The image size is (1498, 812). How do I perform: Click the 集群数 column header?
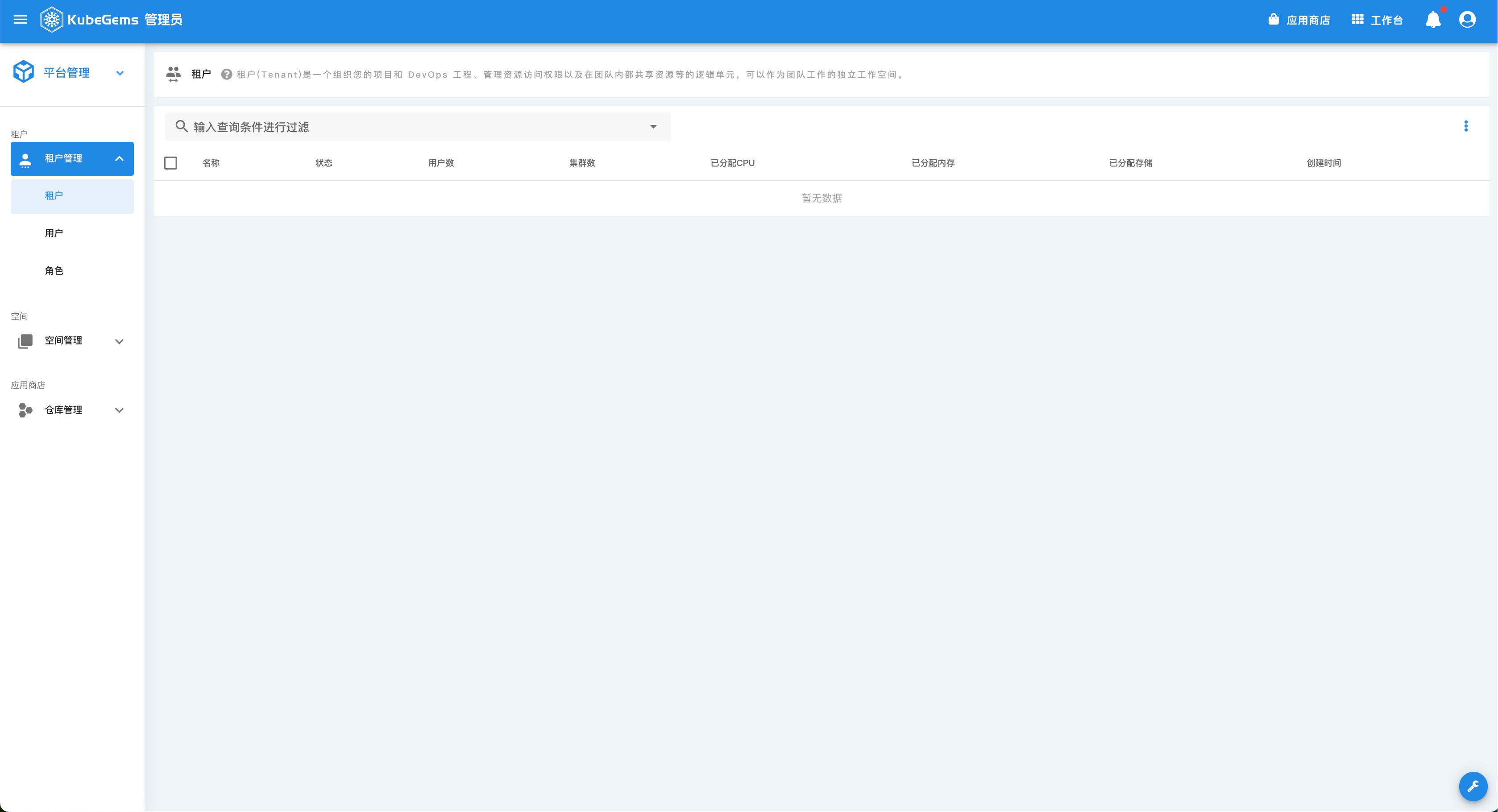[x=582, y=163]
